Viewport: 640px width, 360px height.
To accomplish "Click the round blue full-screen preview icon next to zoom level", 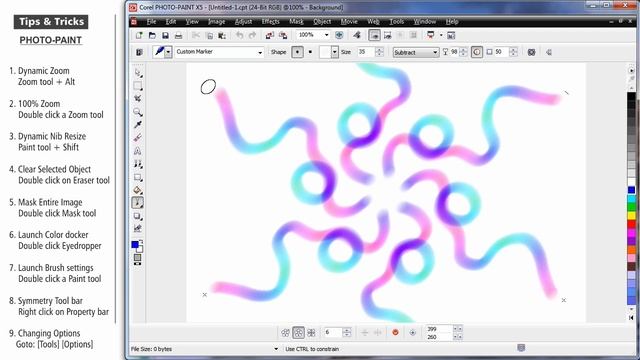I will coord(339,36).
